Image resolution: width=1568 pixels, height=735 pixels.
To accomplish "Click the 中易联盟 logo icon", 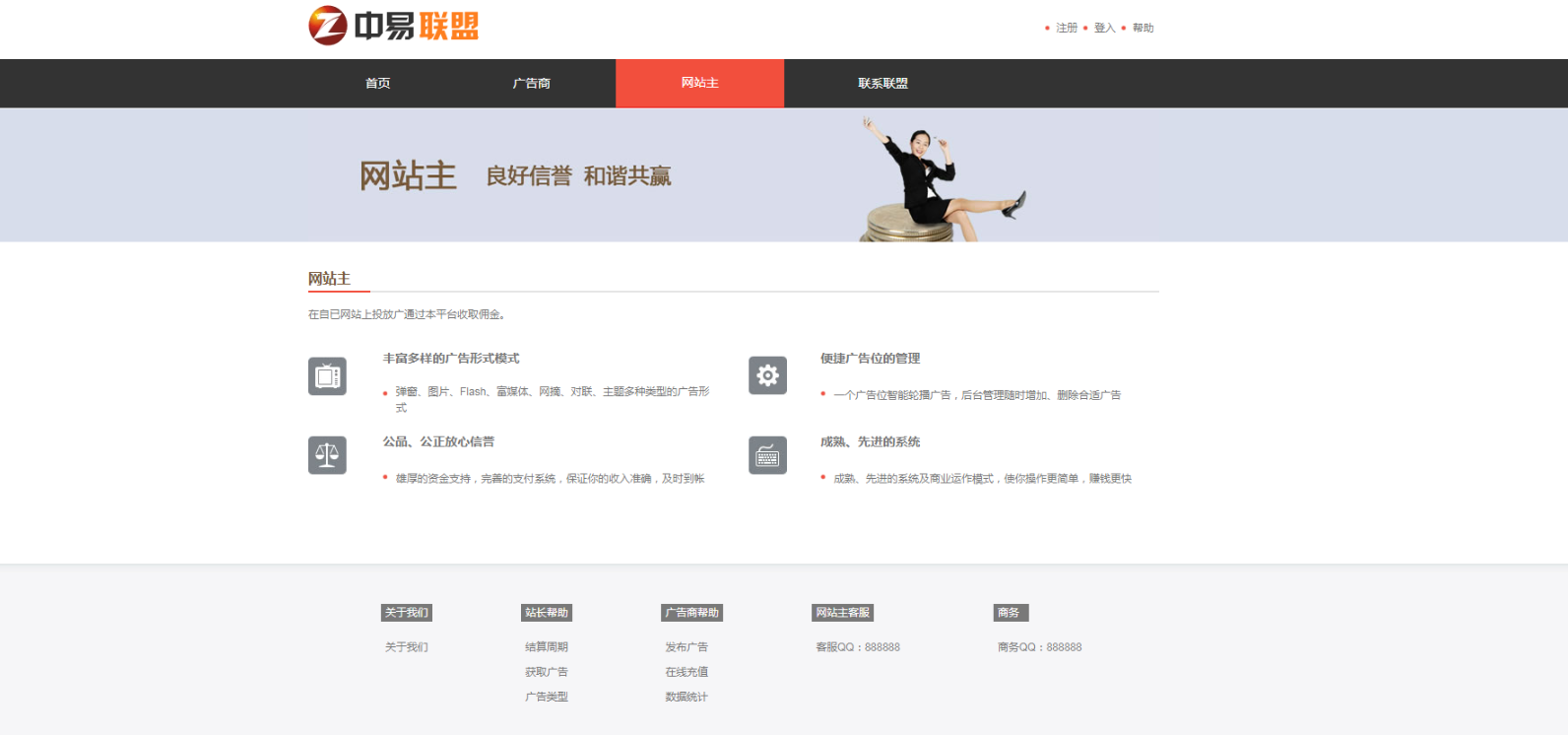I will [328, 26].
